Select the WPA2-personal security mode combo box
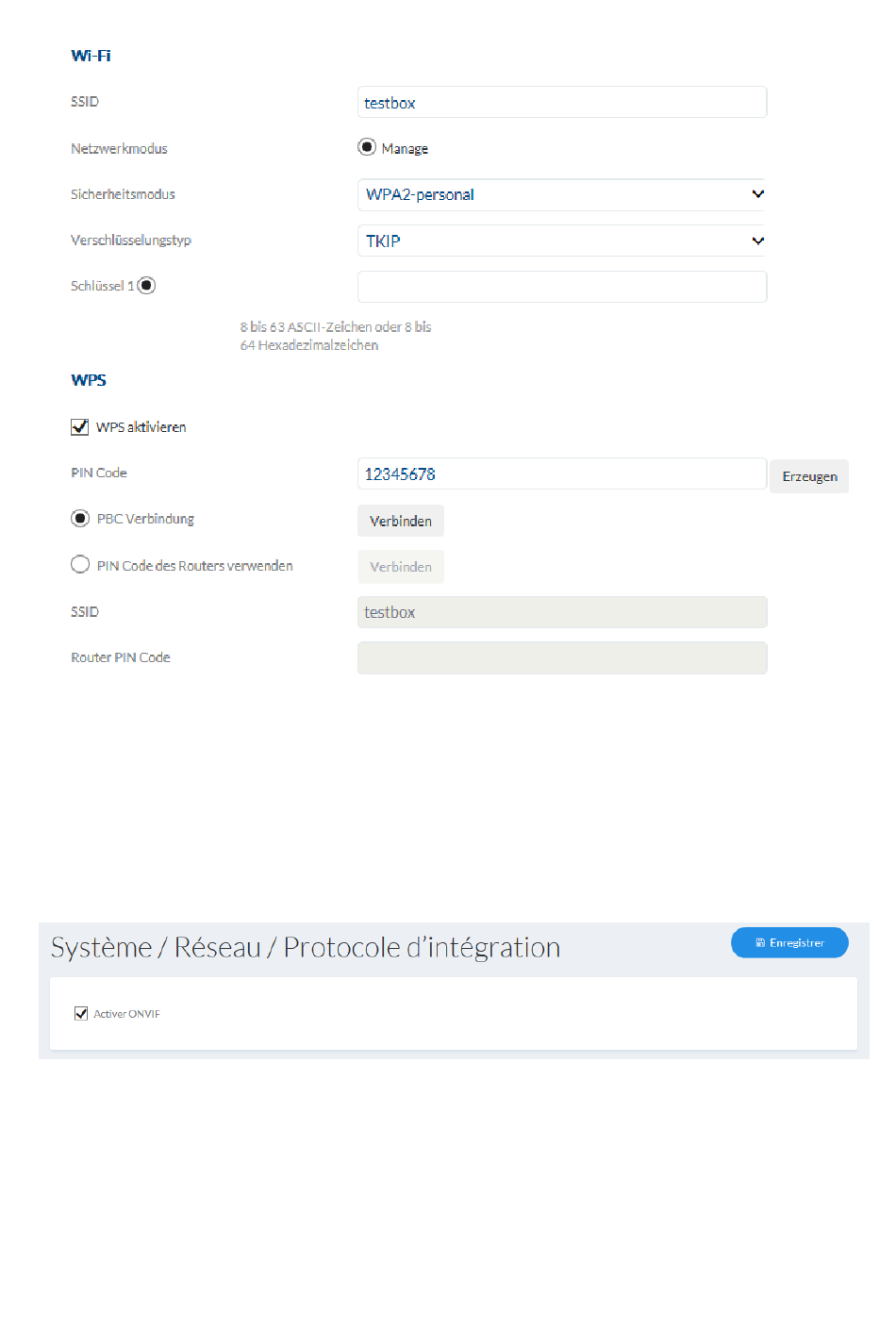This screenshot has width=896, height=1329. [x=561, y=194]
